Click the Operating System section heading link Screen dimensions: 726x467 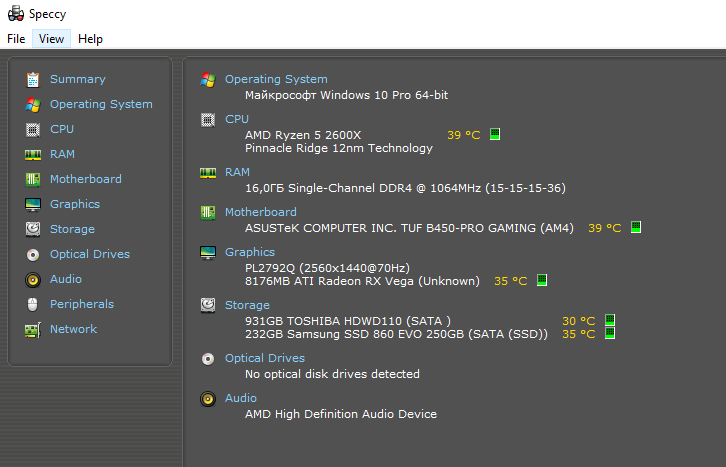[x=276, y=79]
